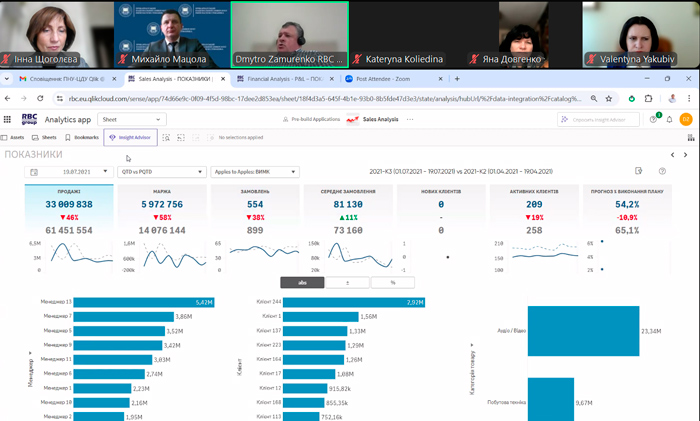Go to previous sheet with left arrow
Image resolution: width=700 pixels, height=421 pixels.
click(673, 155)
